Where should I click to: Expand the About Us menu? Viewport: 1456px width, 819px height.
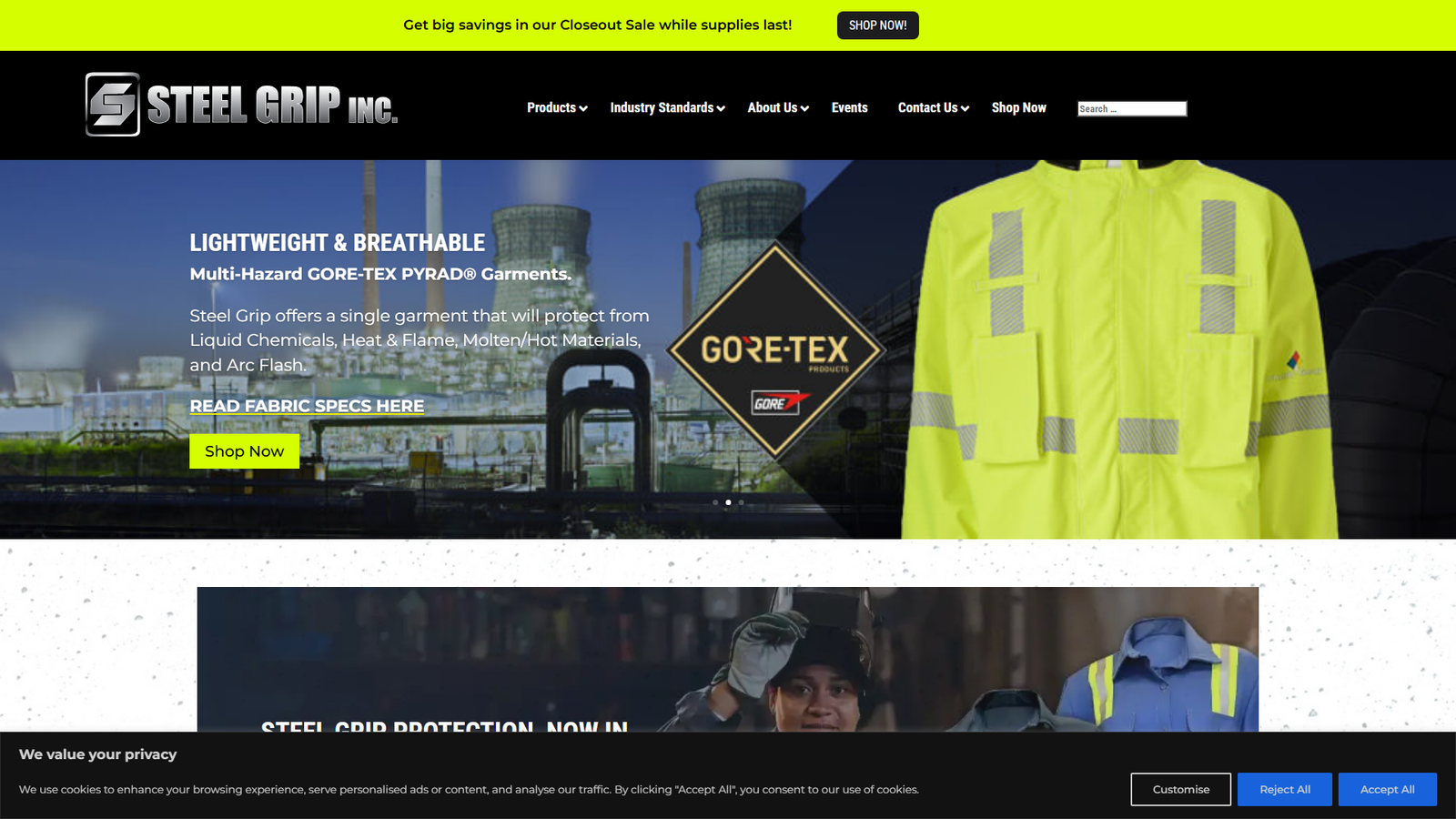[x=778, y=107]
